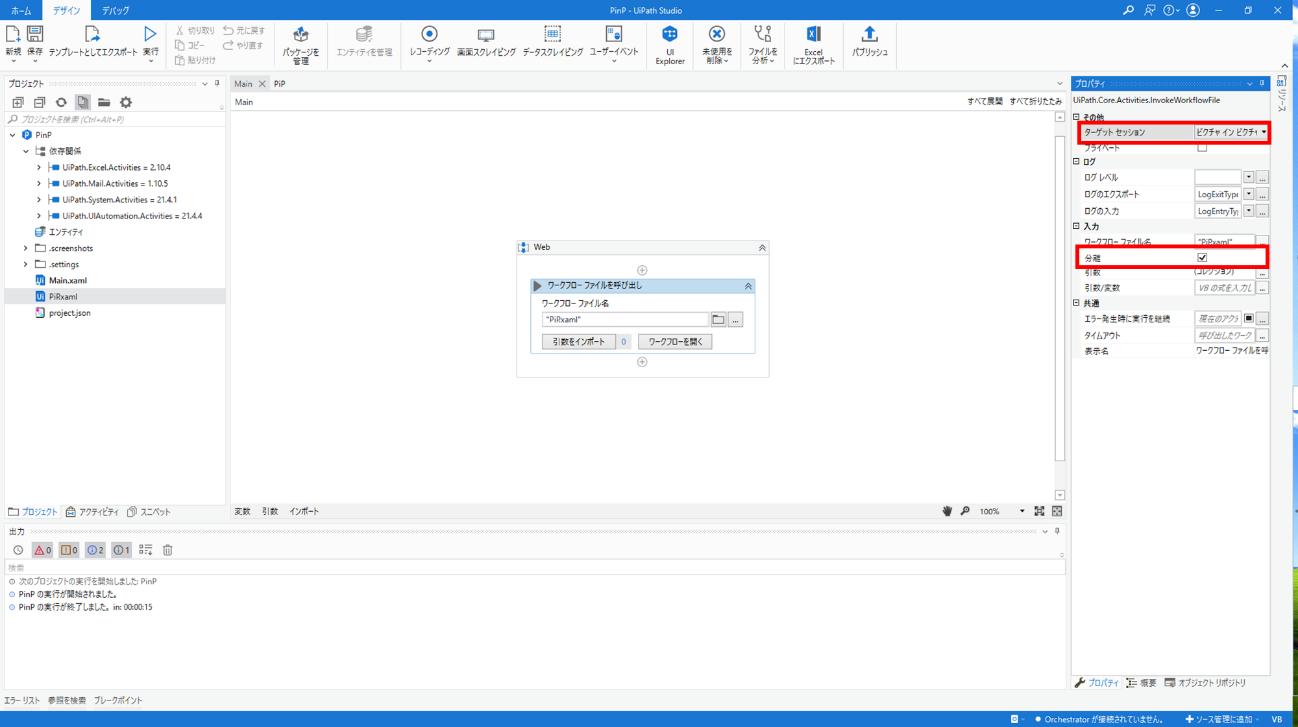1298x727 pixels.
Task: Select Main.xaml in project tree
Action: pos(68,281)
